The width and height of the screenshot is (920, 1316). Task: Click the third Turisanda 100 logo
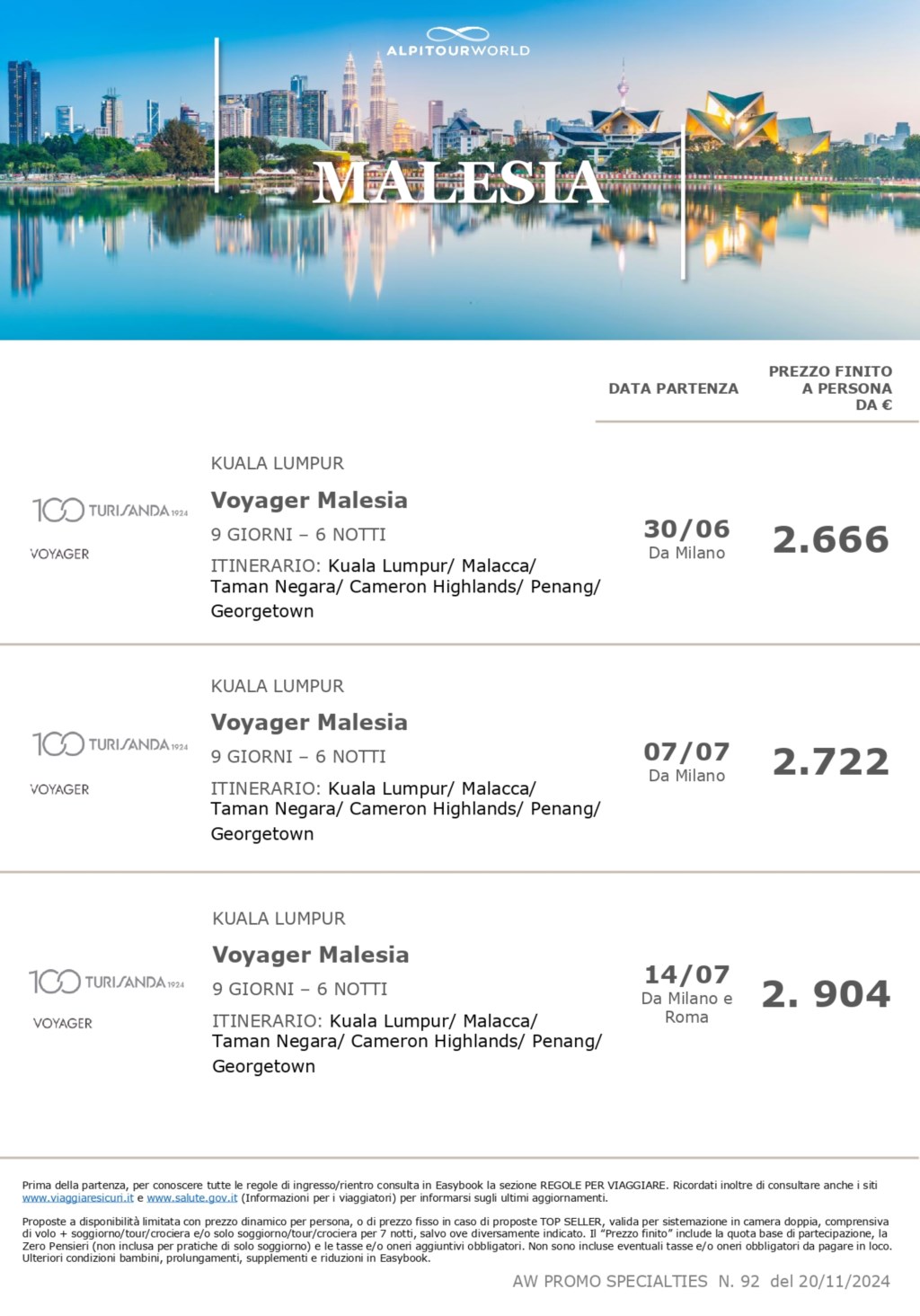click(107, 982)
